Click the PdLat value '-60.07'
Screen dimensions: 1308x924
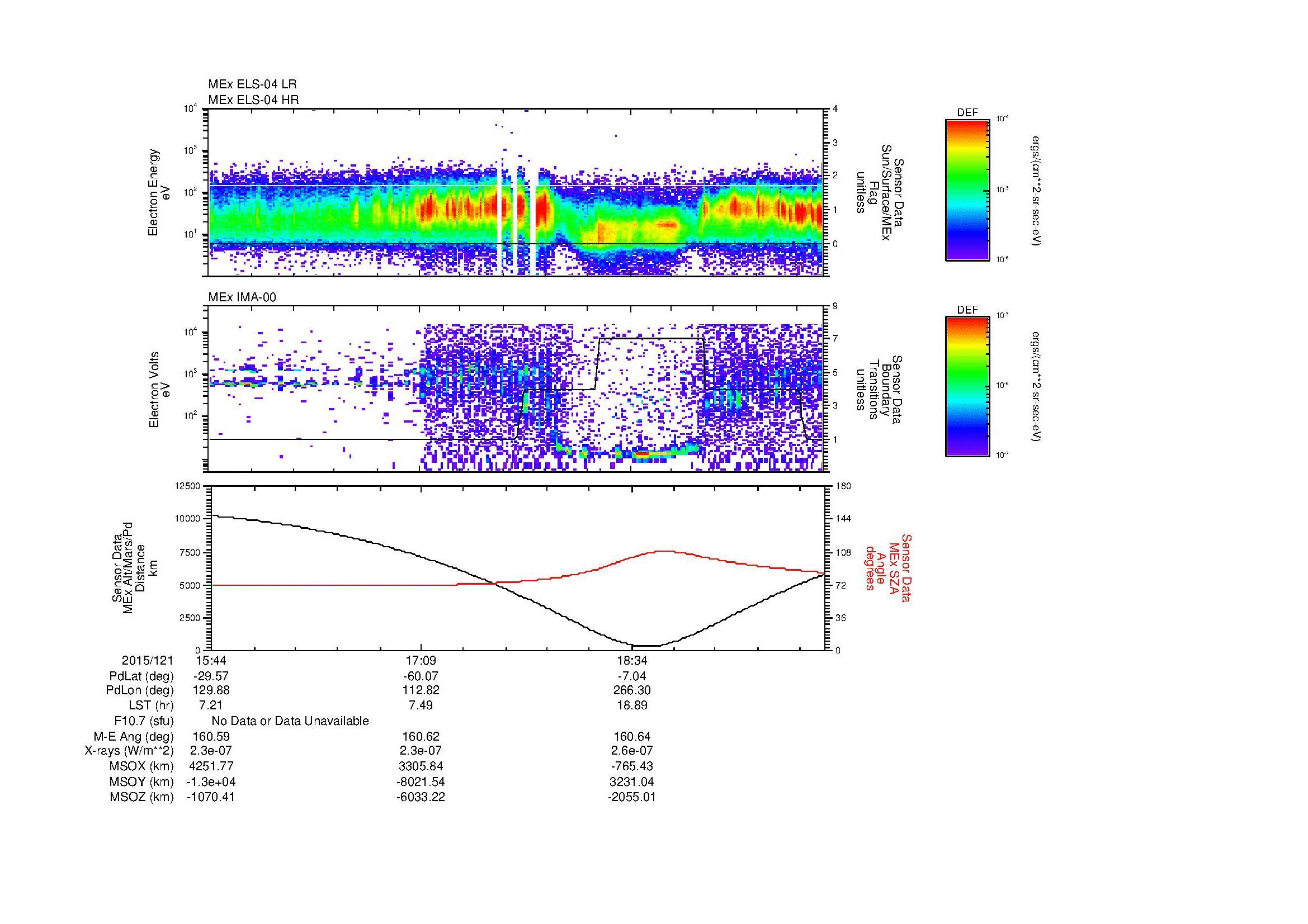[x=421, y=676]
